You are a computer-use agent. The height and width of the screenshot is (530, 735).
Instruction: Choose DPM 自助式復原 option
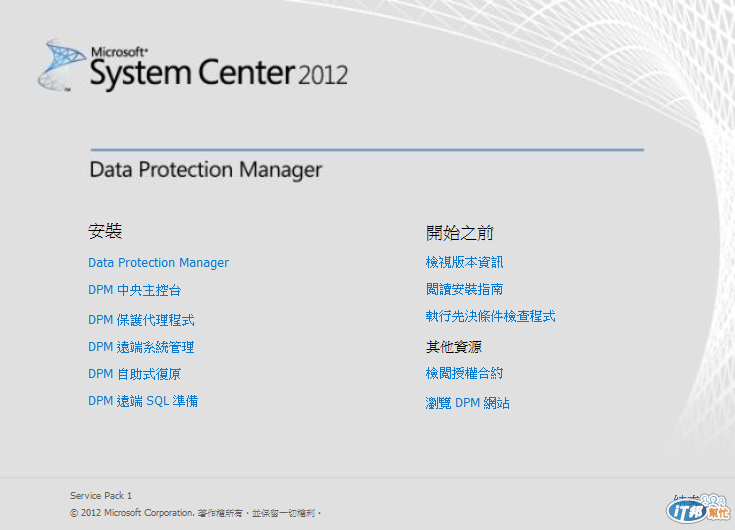pyautogui.click(x=134, y=374)
